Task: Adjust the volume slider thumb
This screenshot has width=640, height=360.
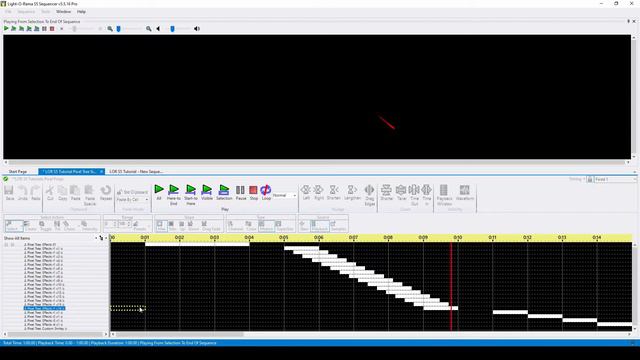Action: [173, 29]
